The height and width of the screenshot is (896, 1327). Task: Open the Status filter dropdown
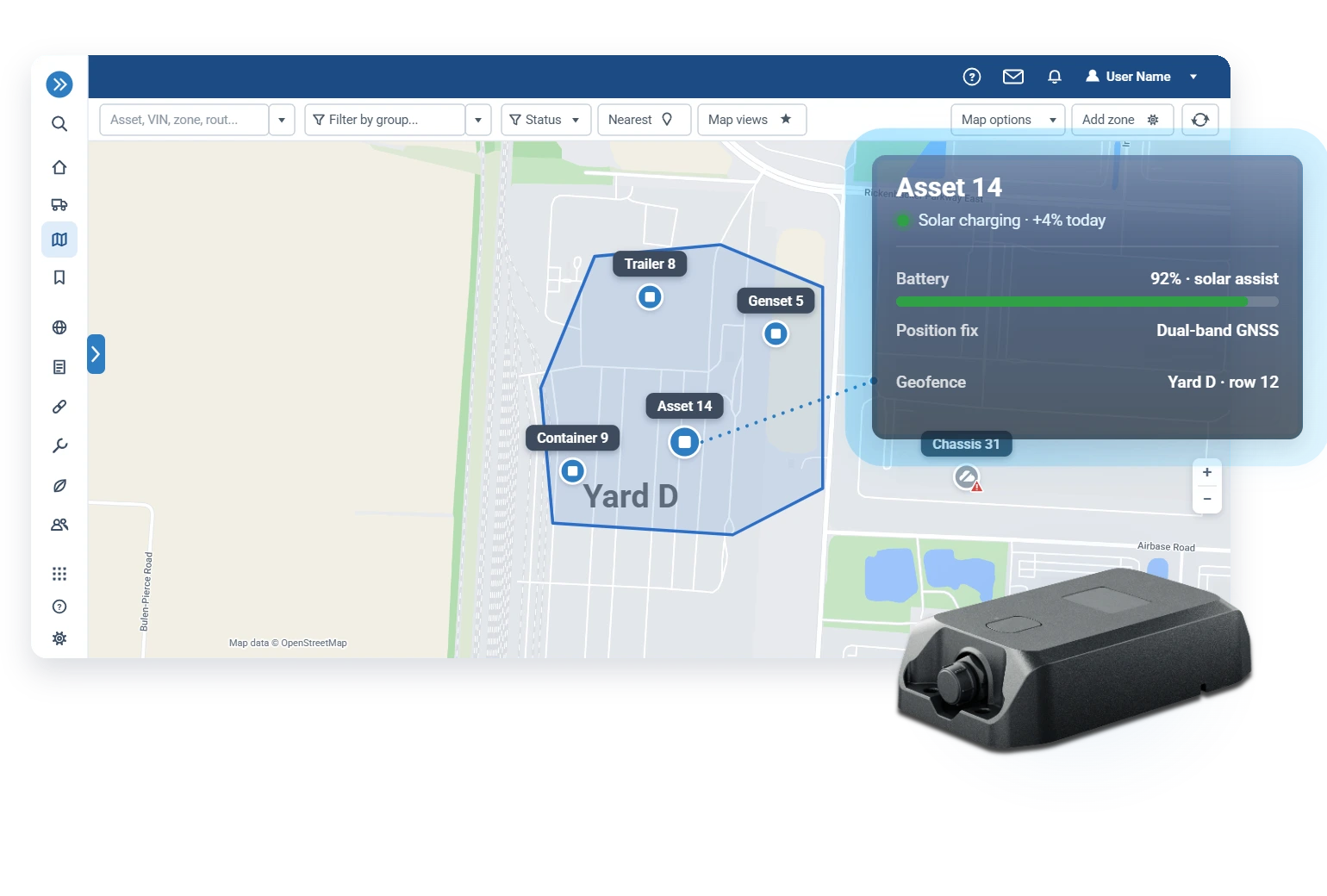545,120
